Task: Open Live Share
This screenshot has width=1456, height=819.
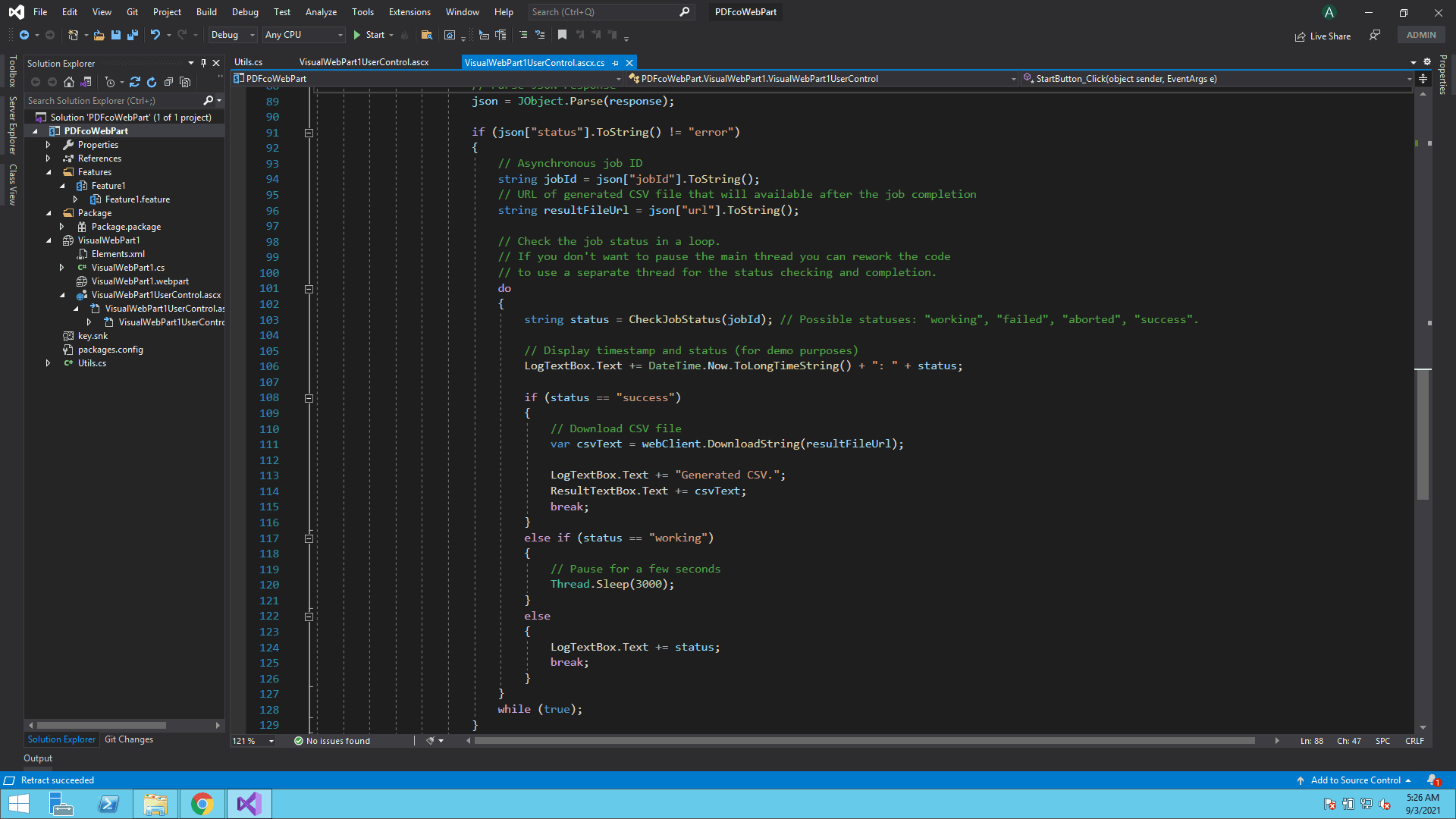Action: click(1323, 36)
